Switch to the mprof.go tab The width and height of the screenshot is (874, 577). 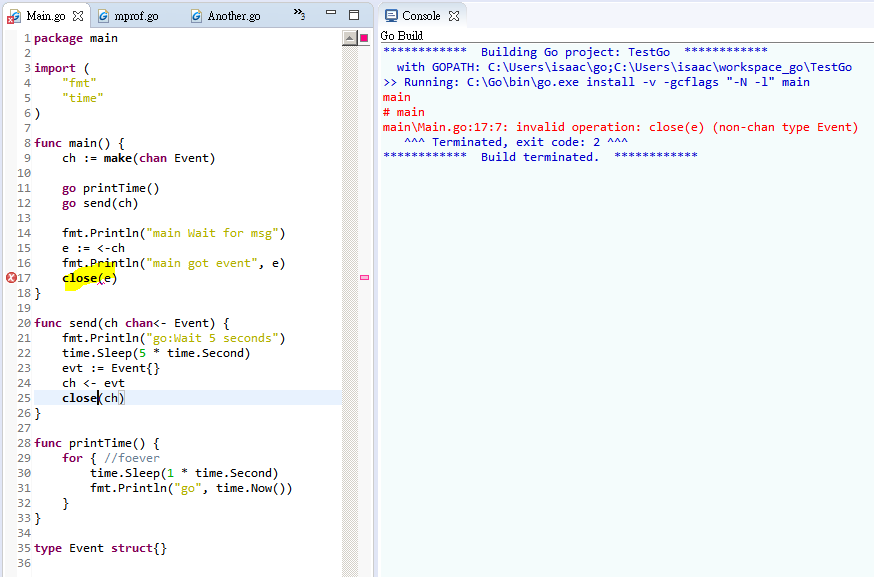[136, 16]
